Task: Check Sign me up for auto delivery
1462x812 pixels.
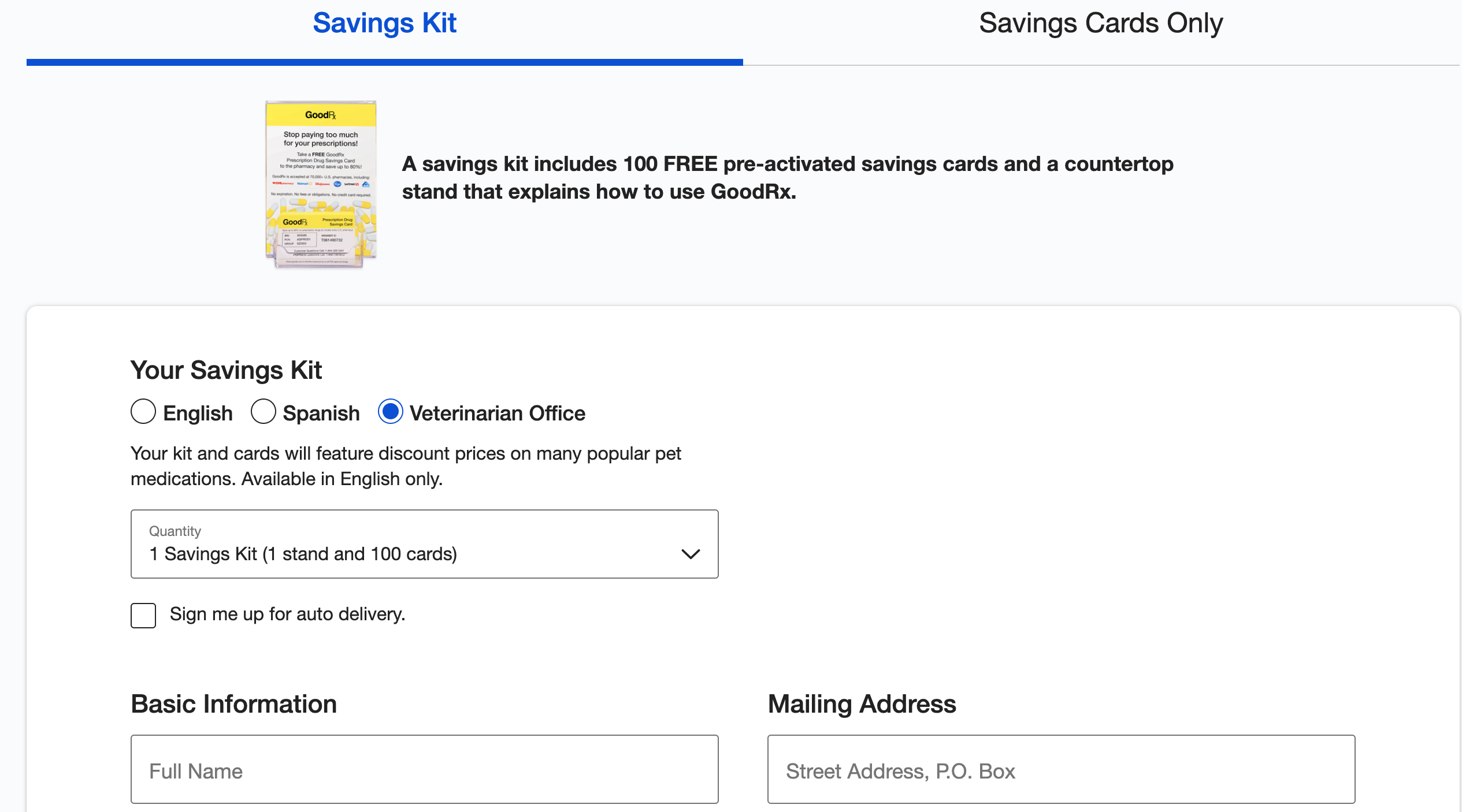Action: [x=143, y=616]
